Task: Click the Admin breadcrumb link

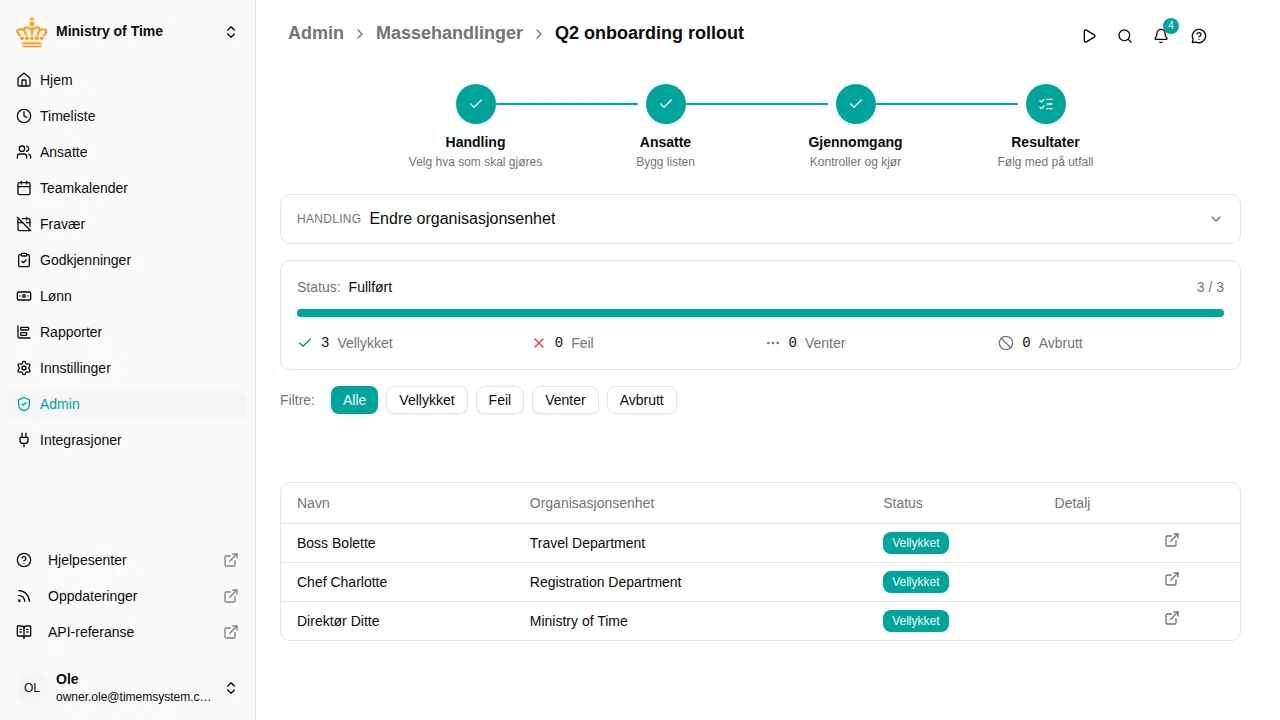Action: click(316, 33)
